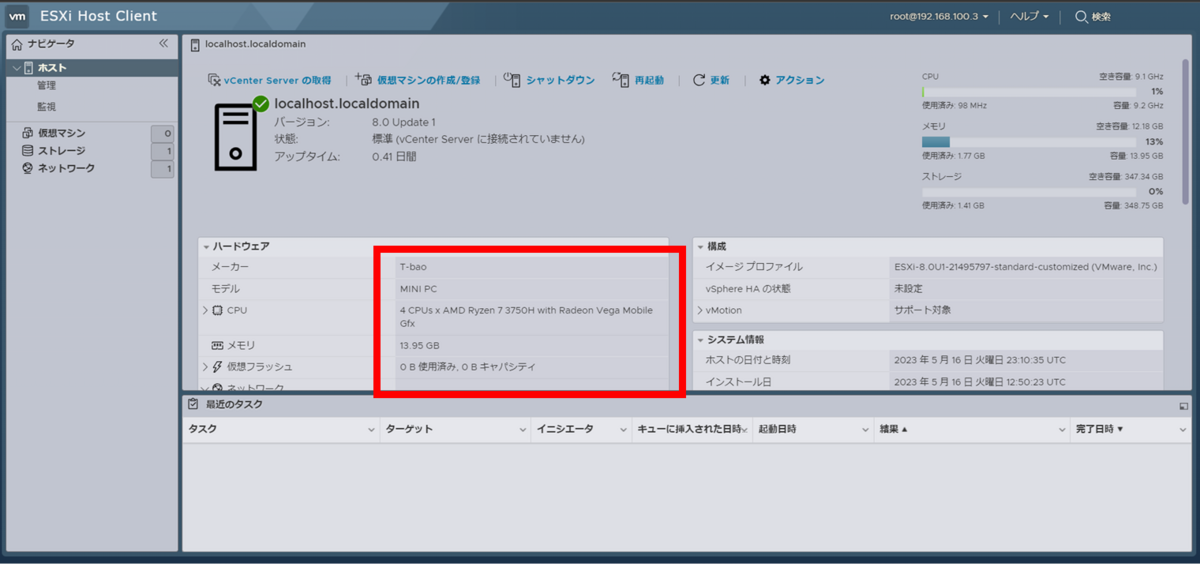Click the Virtual Machines icon in navigator
The height and width of the screenshot is (564, 1200).
coord(27,133)
